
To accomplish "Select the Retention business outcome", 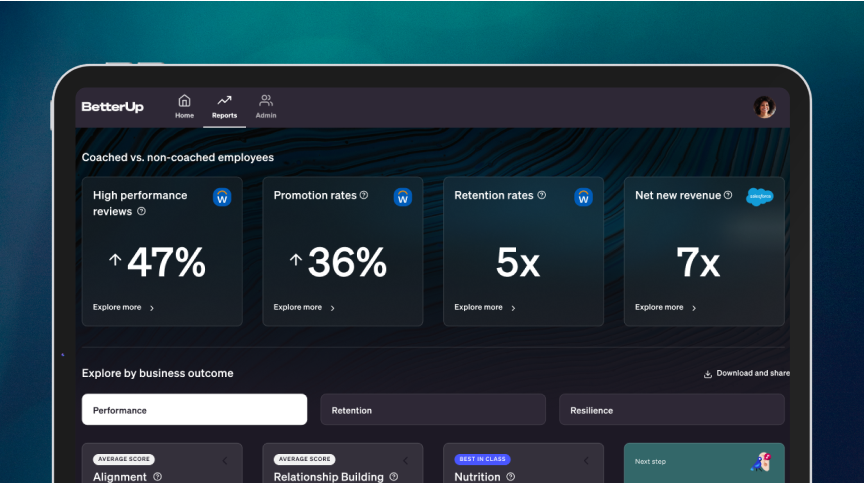I will point(432,410).
